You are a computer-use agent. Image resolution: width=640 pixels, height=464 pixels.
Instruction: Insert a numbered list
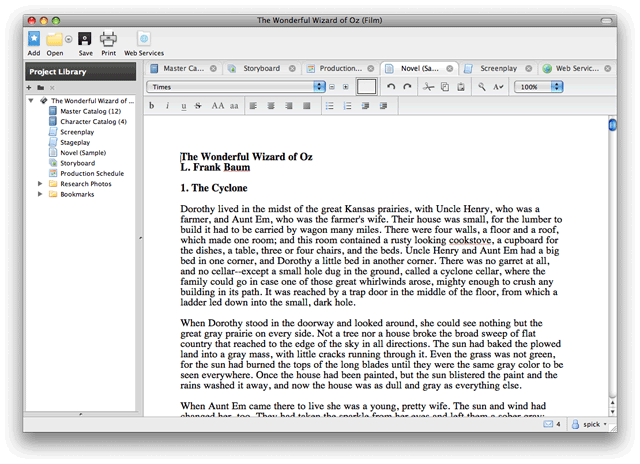pos(347,106)
